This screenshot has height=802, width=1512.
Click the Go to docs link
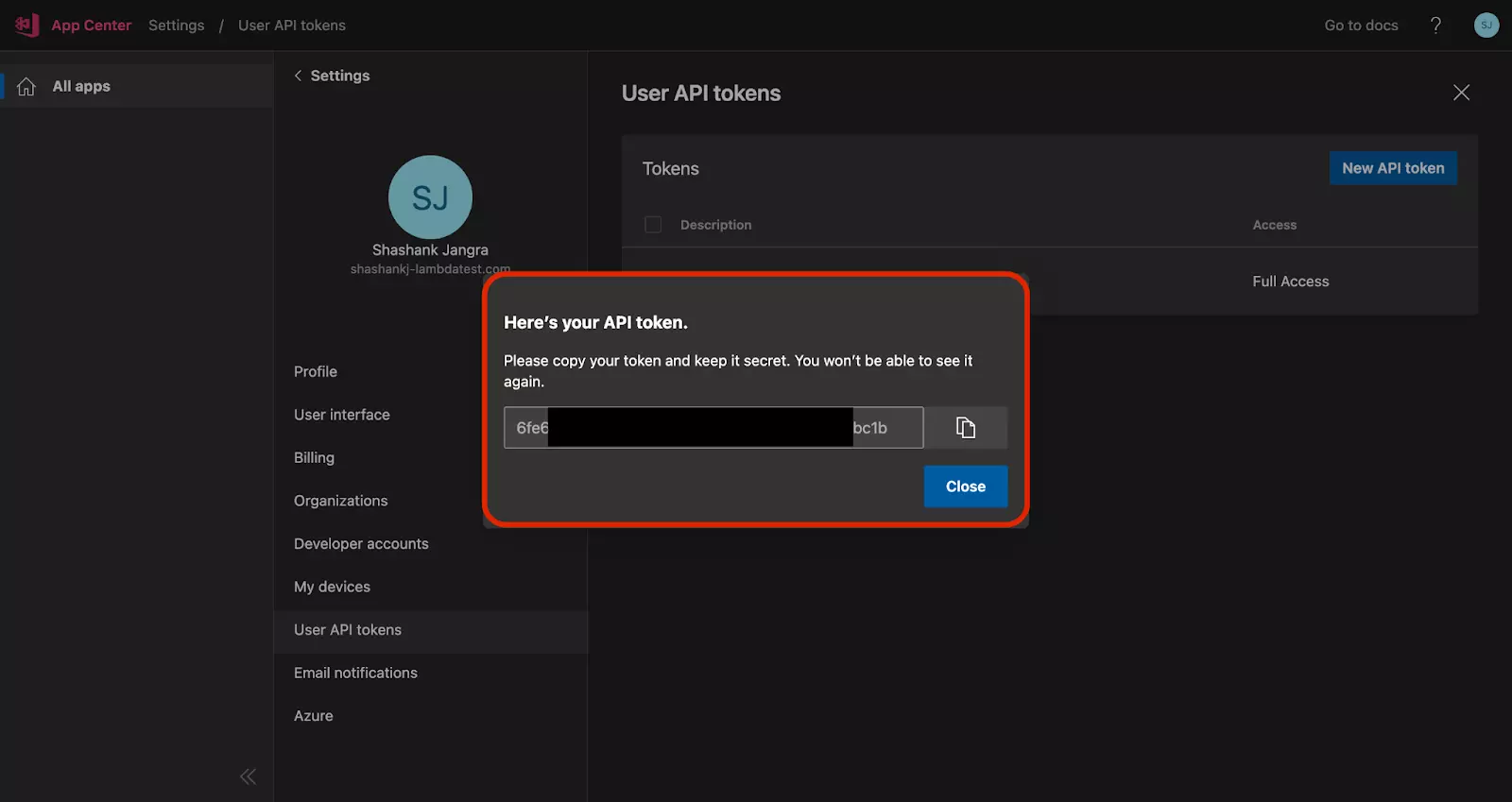[x=1361, y=26]
